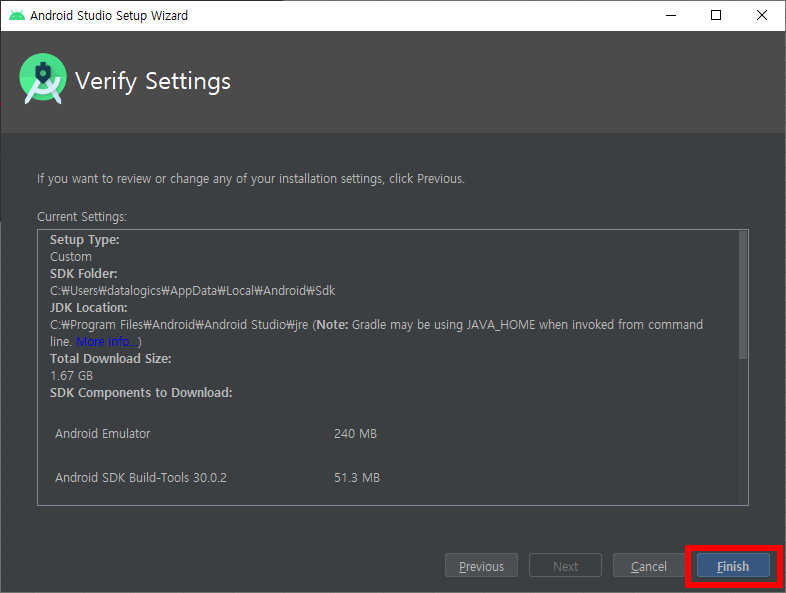The width and height of the screenshot is (786, 593).
Task: Click the Android Studio logo in header
Action: pos(43,79)
